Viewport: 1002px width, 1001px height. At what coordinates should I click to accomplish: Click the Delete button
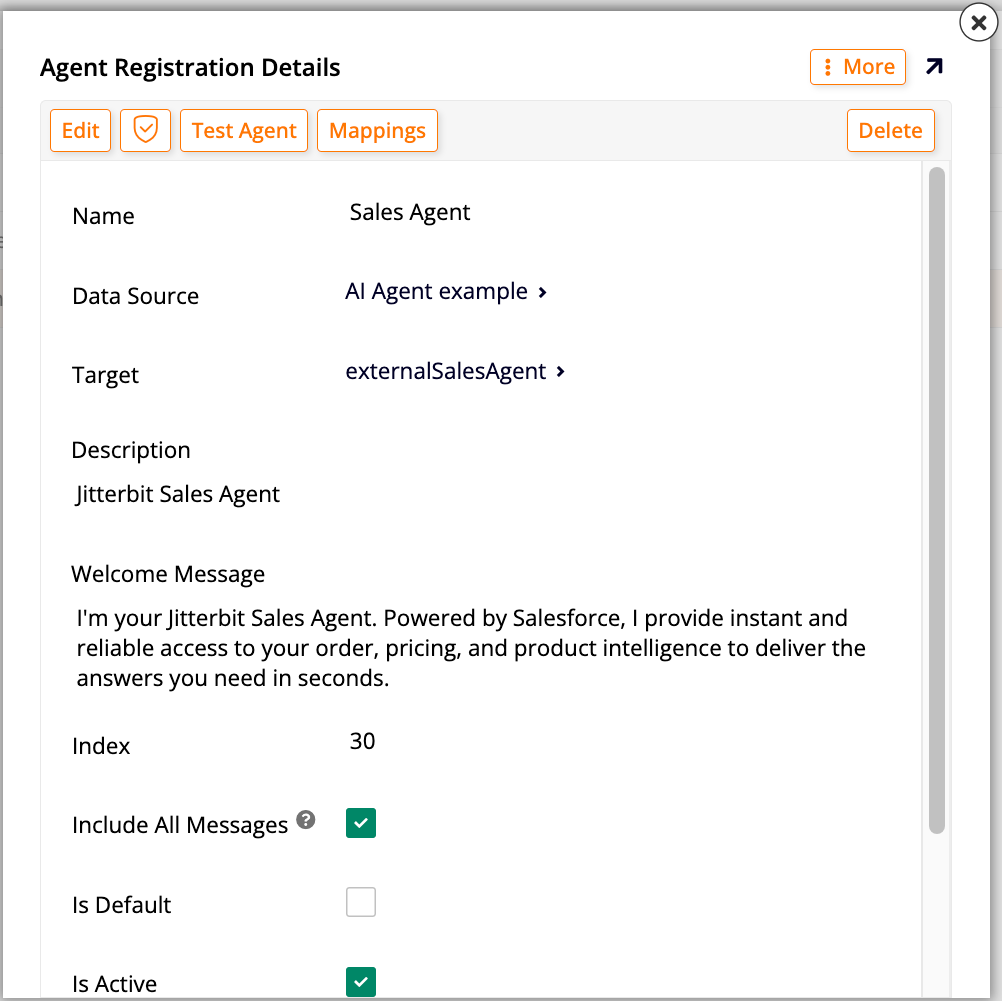[x=890, y=130]
